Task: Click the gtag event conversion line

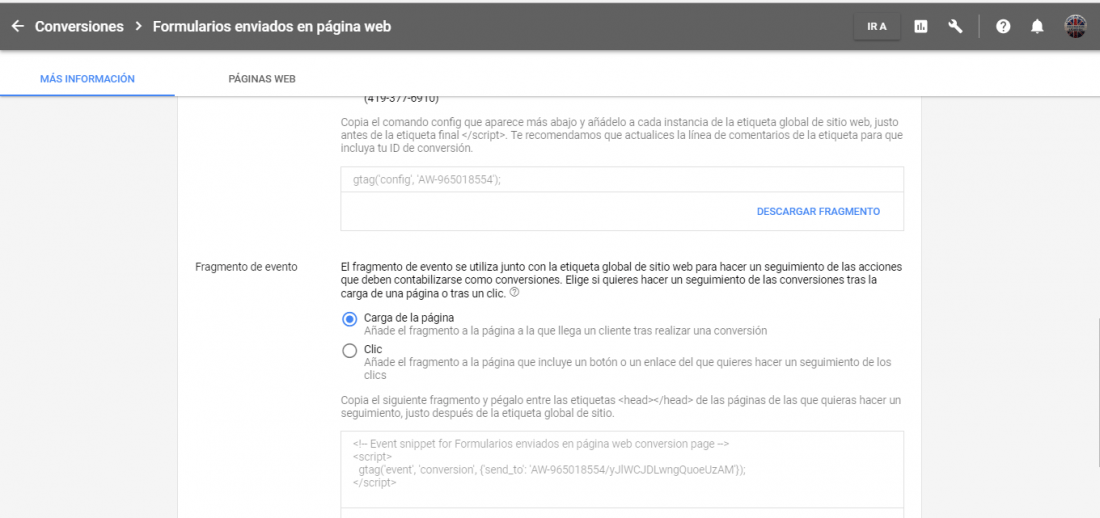Action: (x=551, y=470)
